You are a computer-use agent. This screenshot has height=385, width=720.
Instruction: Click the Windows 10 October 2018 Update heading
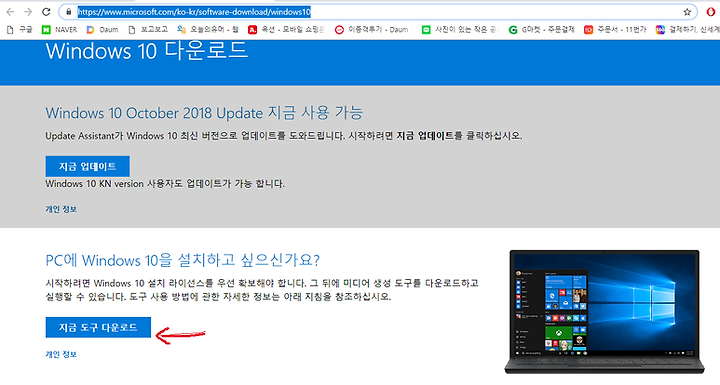(204, 113)
